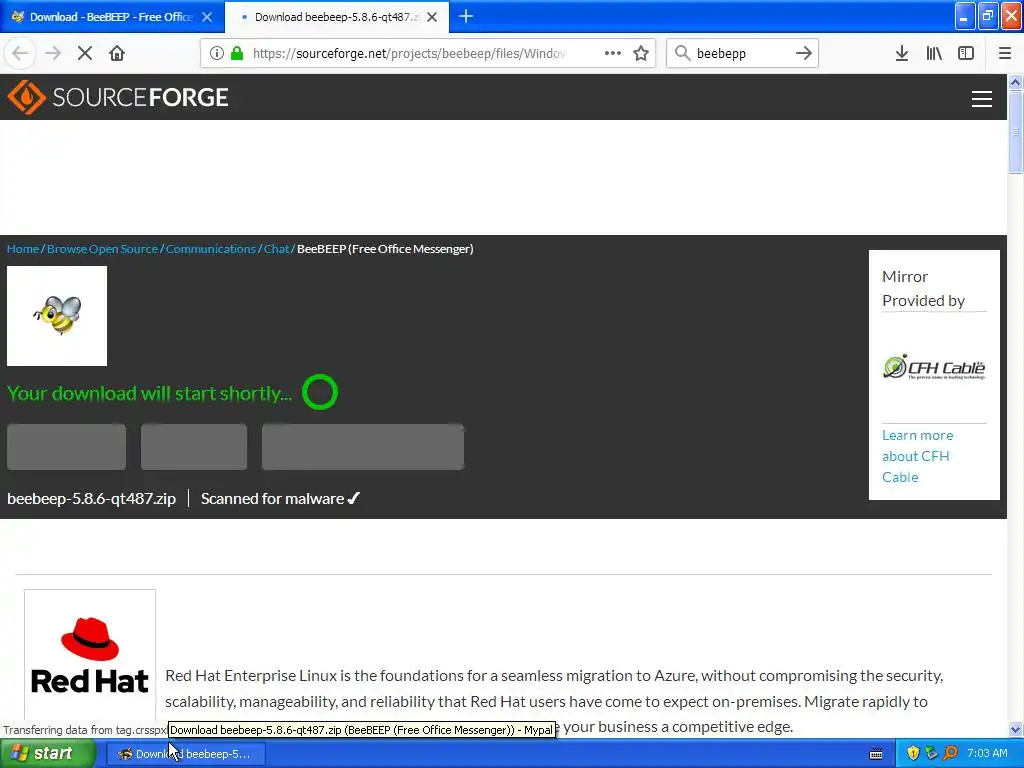The image size is (1024, 768).
Task: Open the library bookshelf icon
Action: pos(934,54)
